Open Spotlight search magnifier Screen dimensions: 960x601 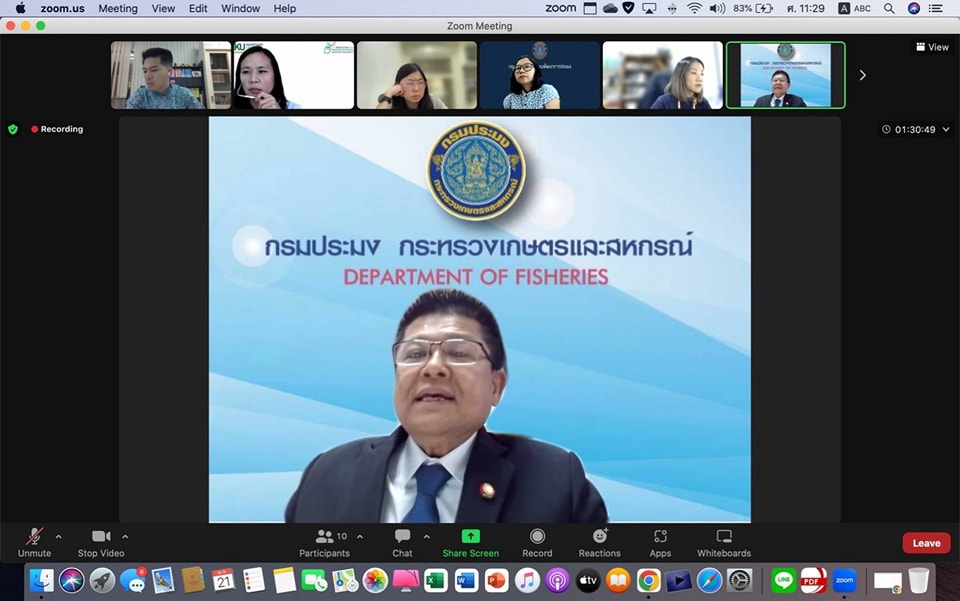point(889,9)
